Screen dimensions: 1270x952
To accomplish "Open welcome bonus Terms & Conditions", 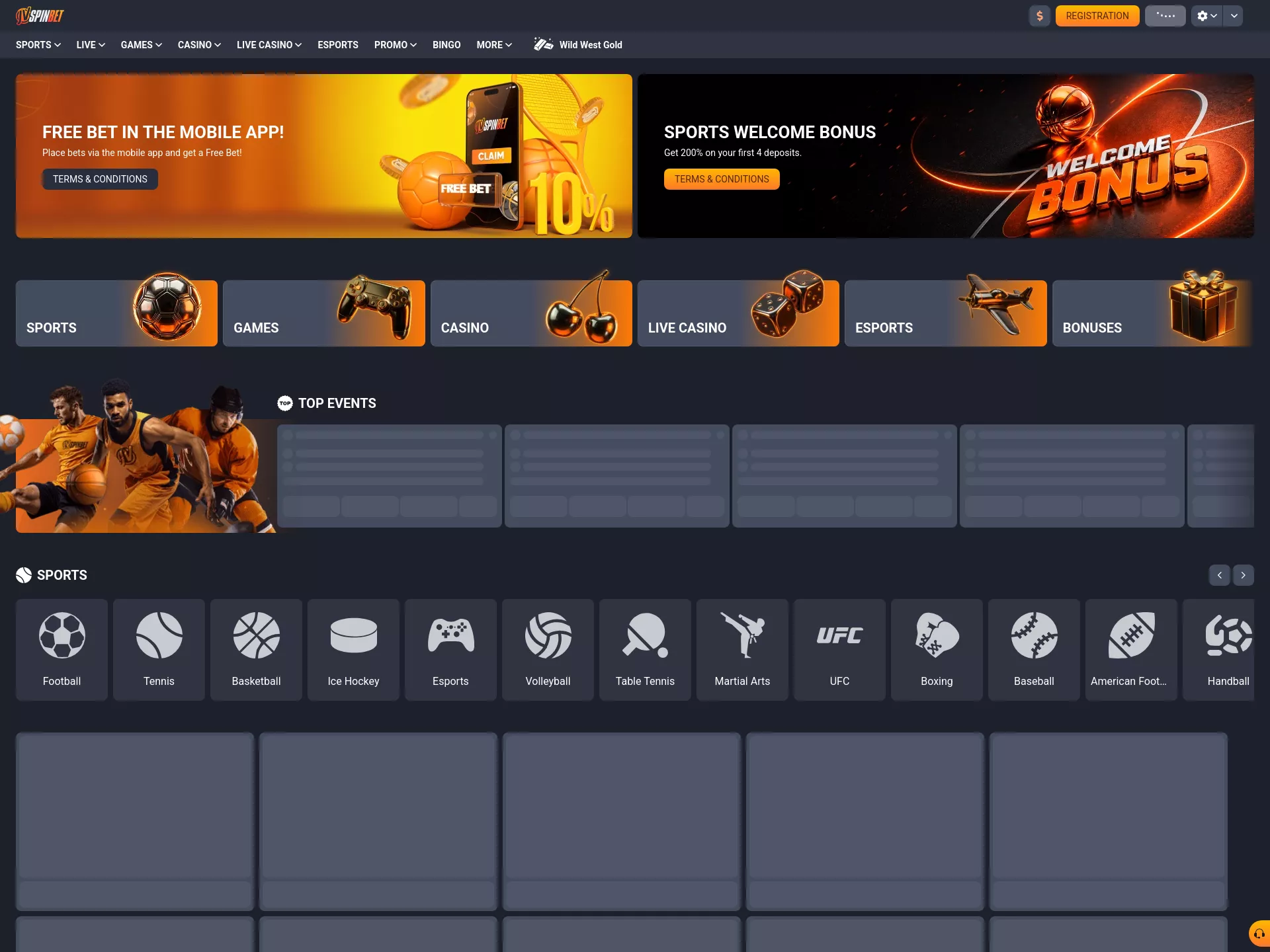I will pyautogui.click(x=722, y=179).
